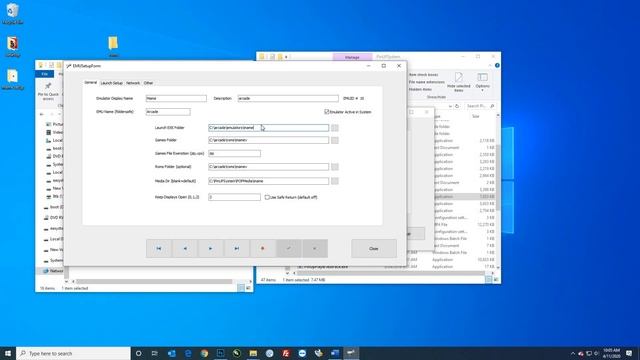Click Options in right Explorer ribbon

[x=482, y=82]
